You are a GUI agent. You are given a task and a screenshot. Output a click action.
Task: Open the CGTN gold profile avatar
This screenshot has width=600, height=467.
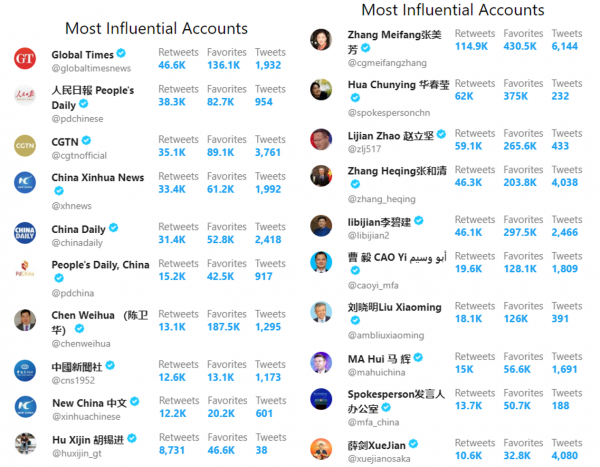click(x=25, y=146)
